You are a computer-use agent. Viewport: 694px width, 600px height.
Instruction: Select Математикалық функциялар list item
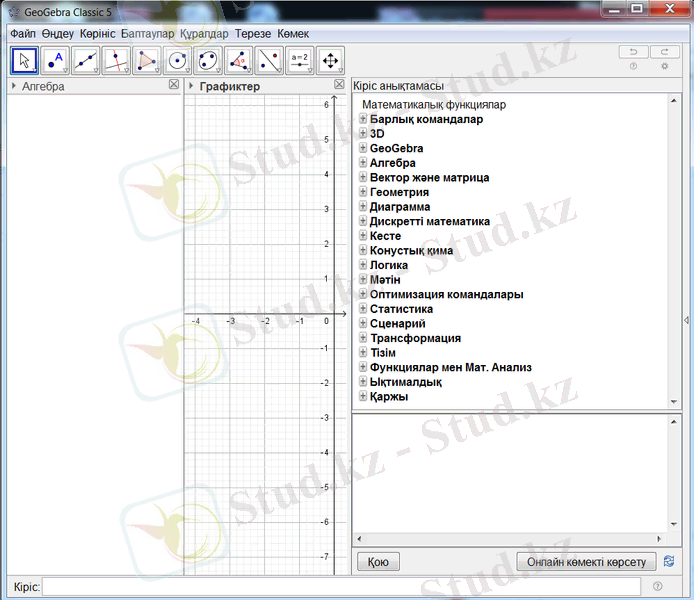click(x=434, y=104)
